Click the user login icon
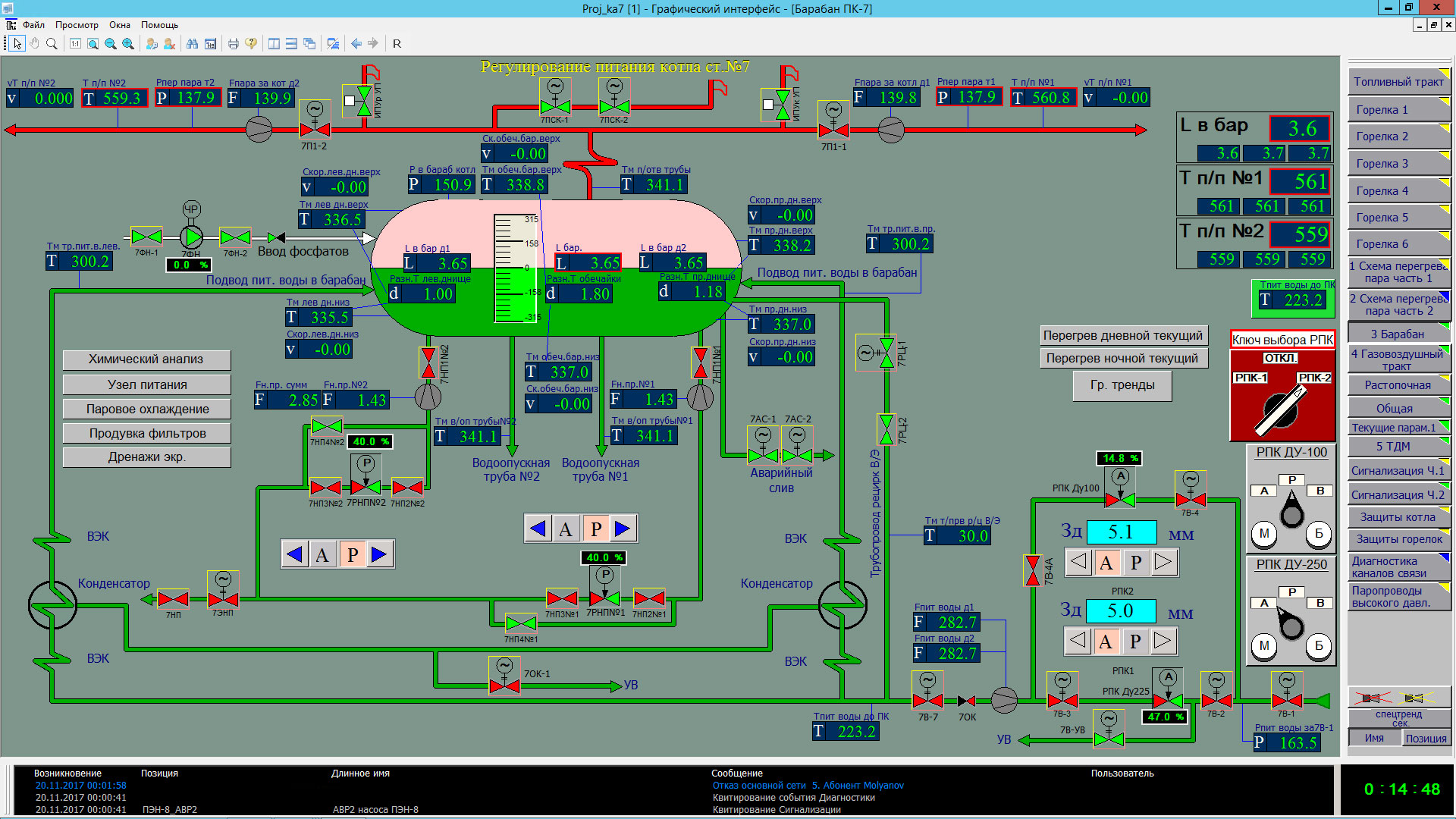The image size is (1456, 819). [152, 44]
